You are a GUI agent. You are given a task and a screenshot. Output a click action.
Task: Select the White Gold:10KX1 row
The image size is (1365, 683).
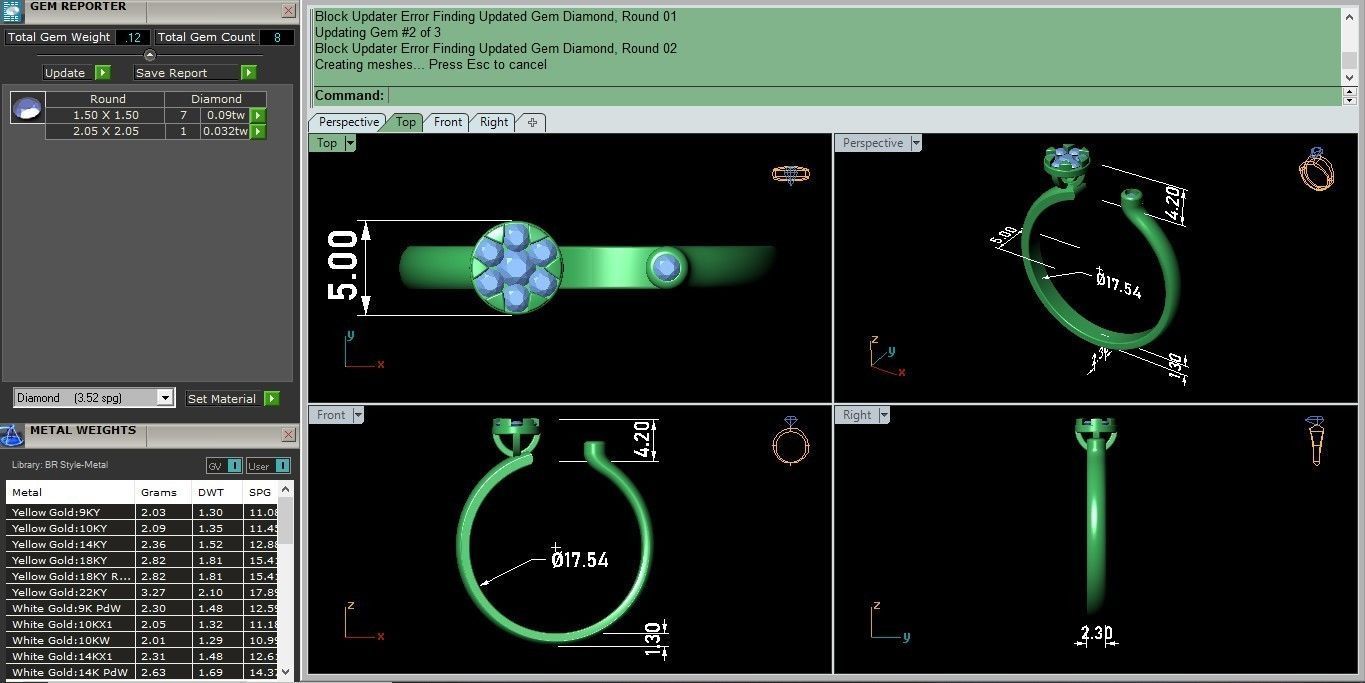pos(142,624)
